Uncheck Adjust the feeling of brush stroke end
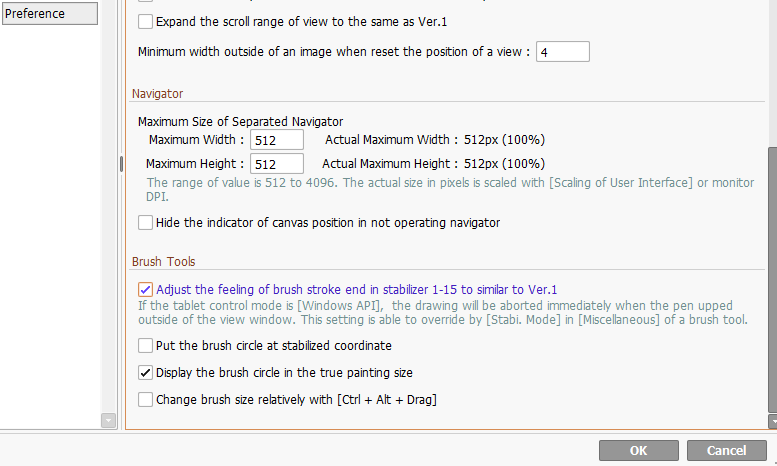Viewport: 777px width, 466px height. click(x=146, y=290)
